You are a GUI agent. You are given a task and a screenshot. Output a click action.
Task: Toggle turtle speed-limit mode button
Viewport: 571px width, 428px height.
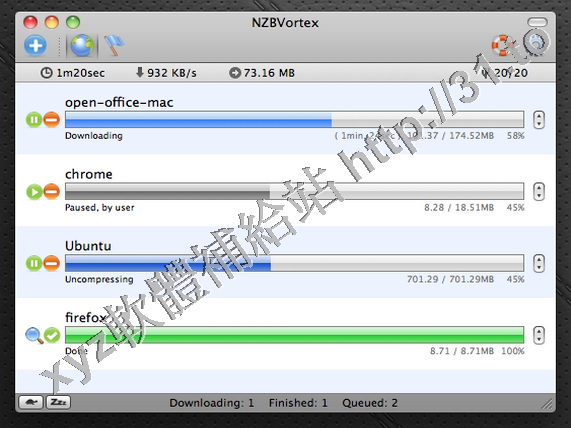pos(31,402)
